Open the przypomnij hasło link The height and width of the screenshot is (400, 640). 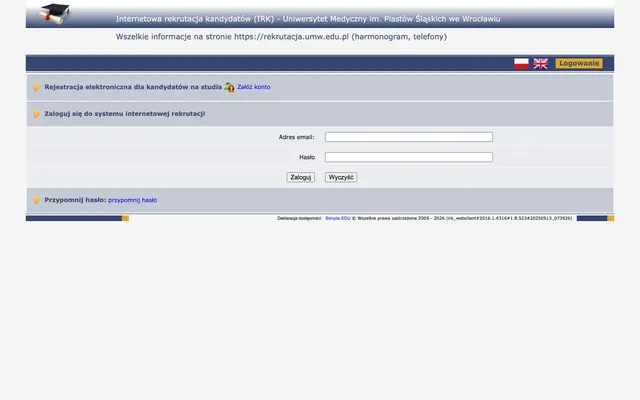pyautogui.click(x=132, y=200)
